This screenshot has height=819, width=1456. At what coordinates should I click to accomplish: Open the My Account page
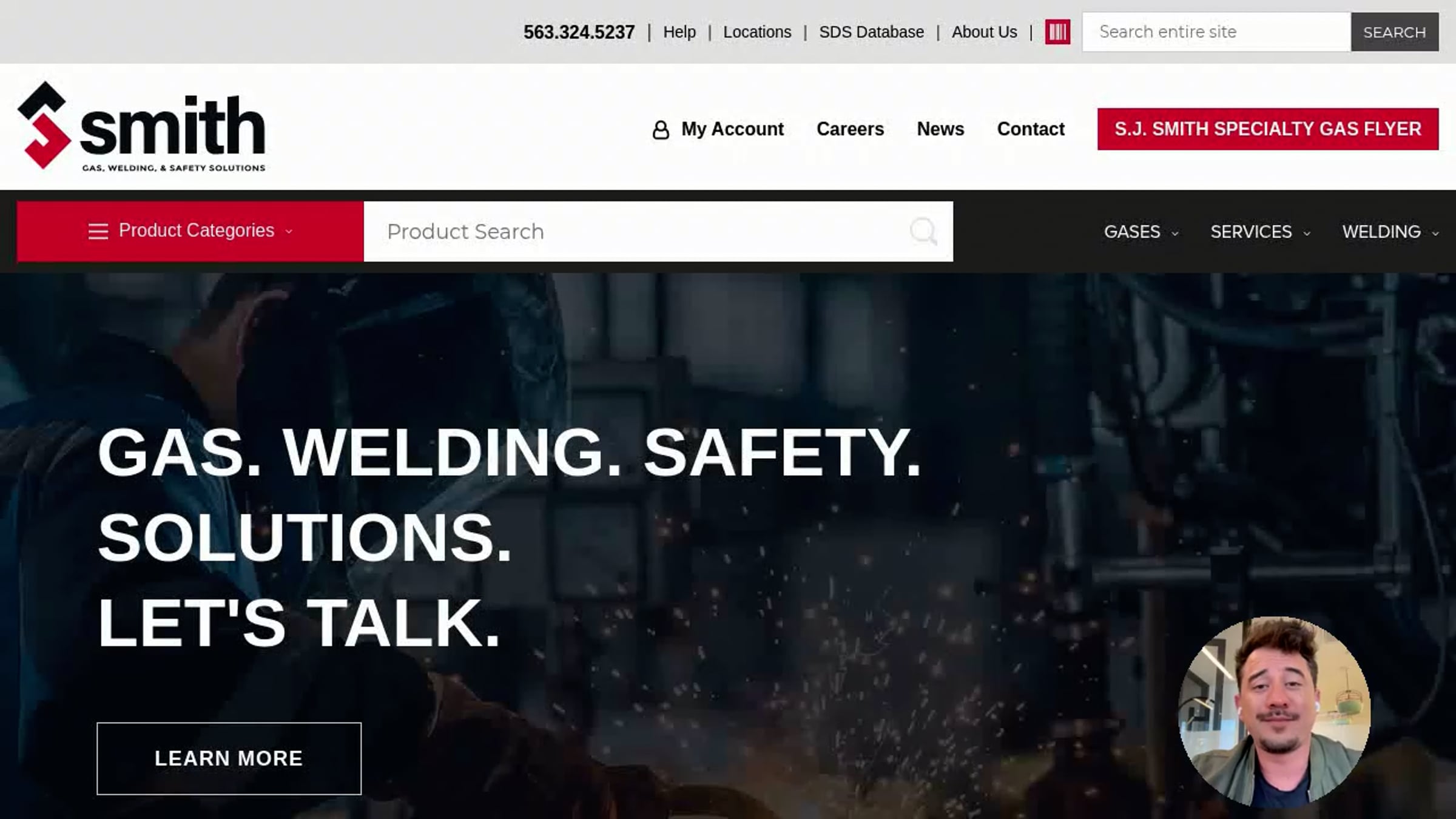coord(732,129)
